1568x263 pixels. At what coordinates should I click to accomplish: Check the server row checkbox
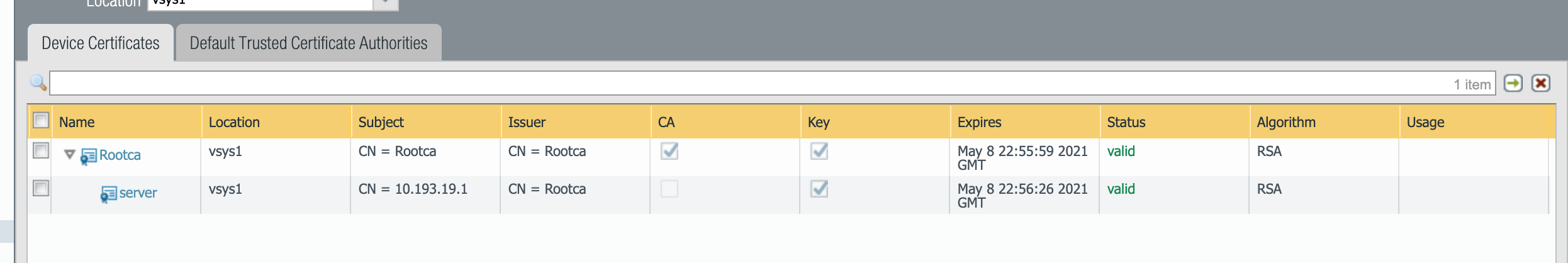coord(41,188)
